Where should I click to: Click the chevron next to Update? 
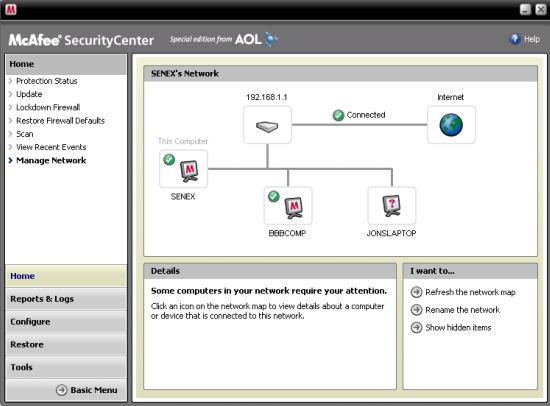click(11, 94)
